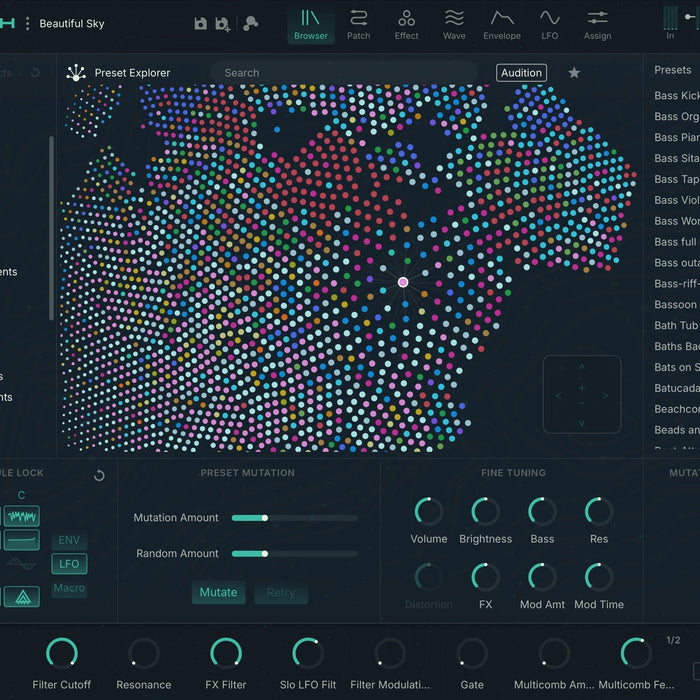
Task: Focus the preset Search field
Action: (x=344, y=73)
